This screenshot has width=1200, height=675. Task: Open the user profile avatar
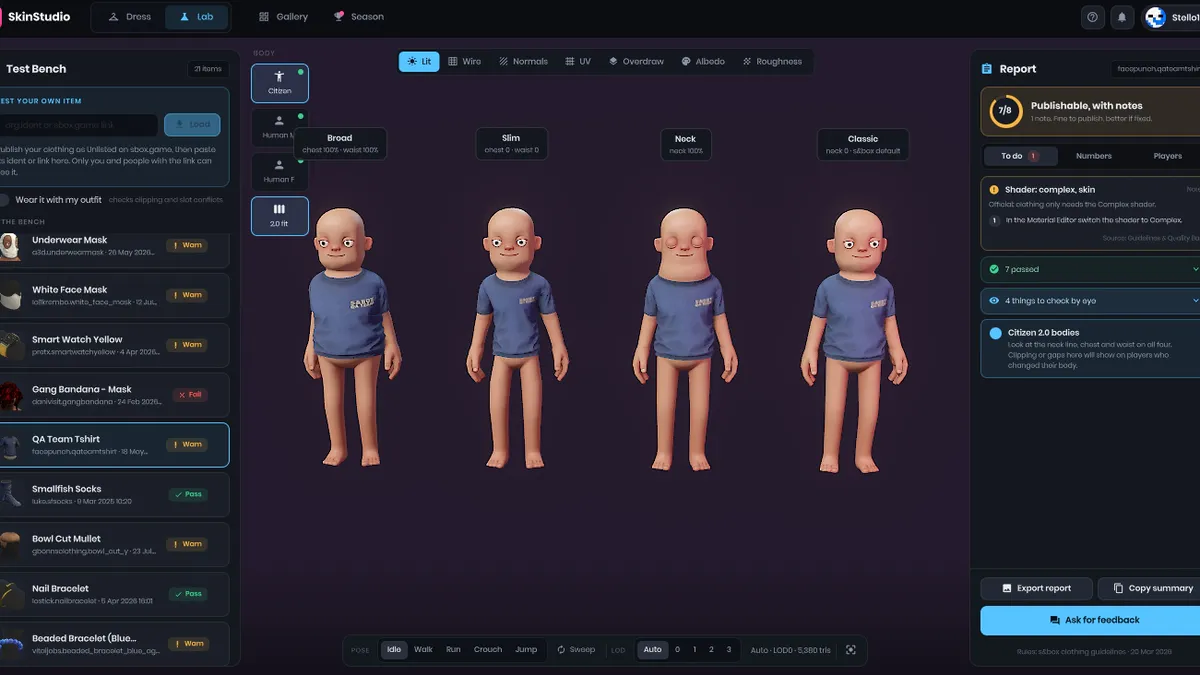(x=1155, y=17)
